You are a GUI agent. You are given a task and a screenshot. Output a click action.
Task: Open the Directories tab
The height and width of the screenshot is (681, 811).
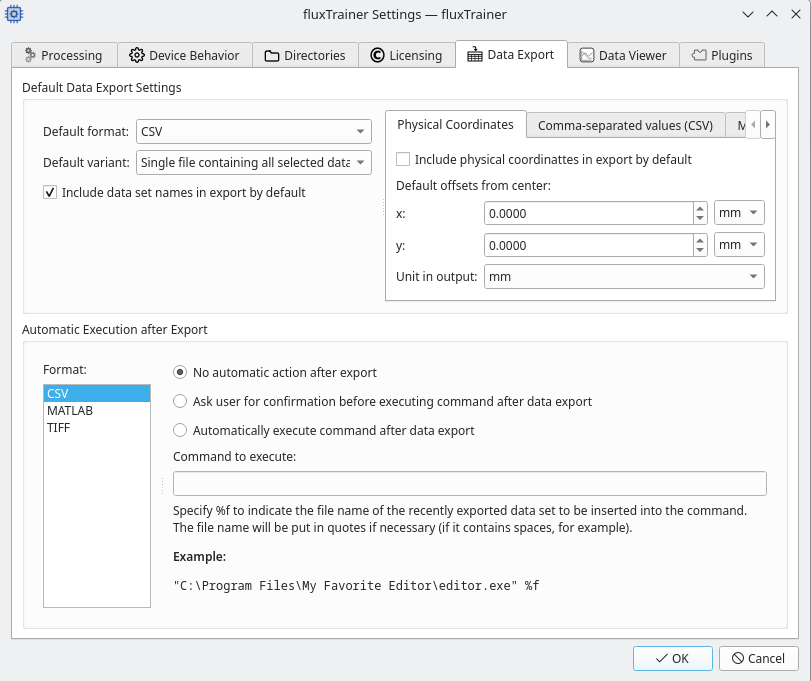coord(305,55)
